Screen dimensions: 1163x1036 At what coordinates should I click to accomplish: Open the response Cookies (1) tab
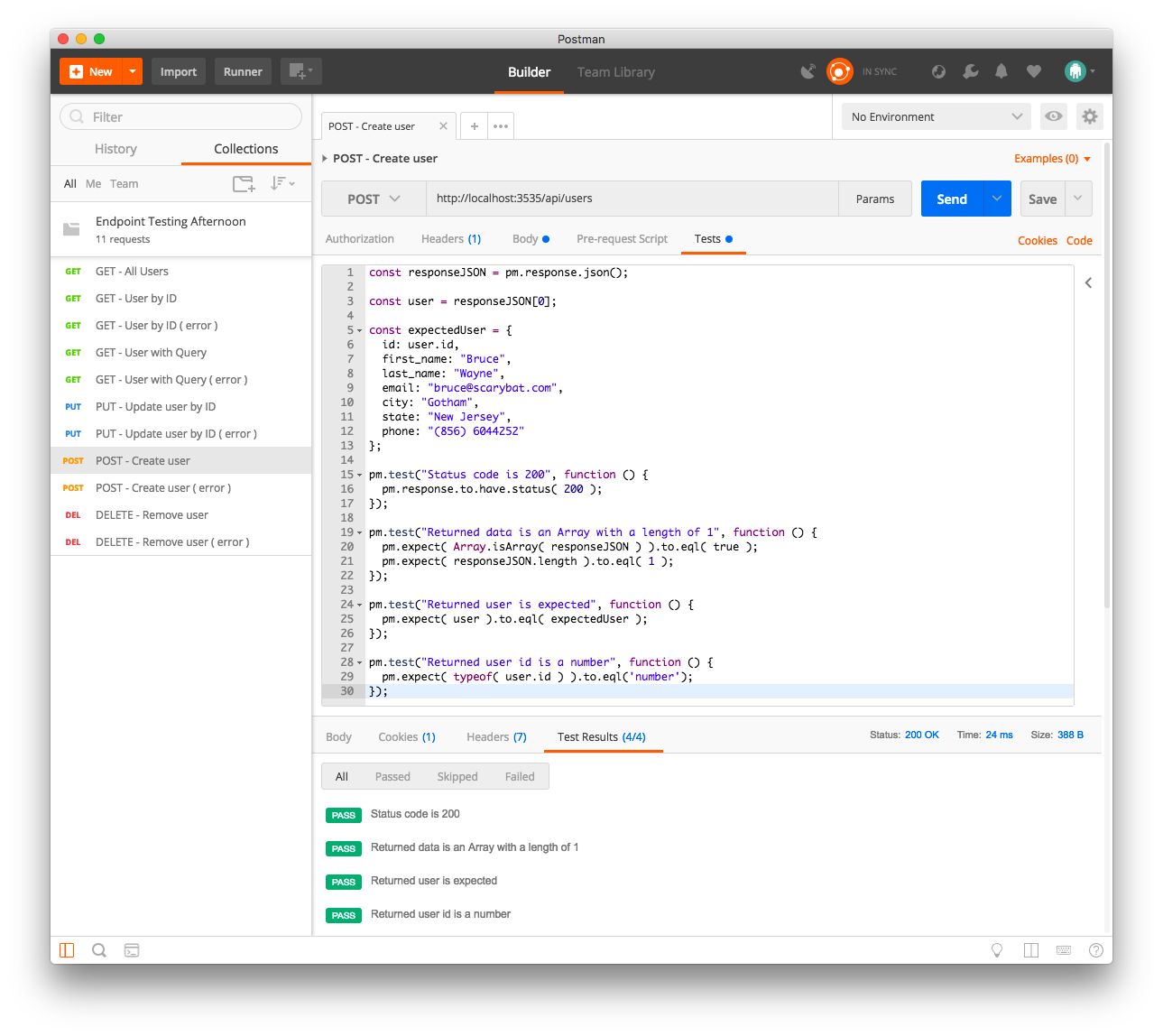(407, 737)
